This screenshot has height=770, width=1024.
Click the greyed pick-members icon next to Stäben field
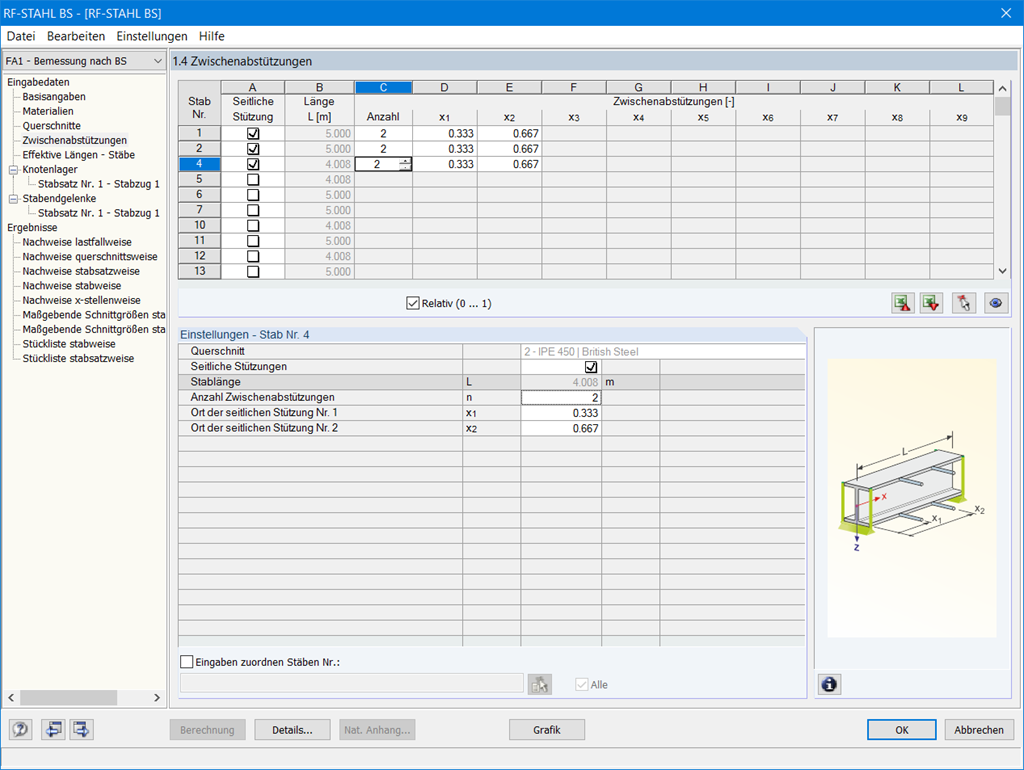click(x=539, y=684)
